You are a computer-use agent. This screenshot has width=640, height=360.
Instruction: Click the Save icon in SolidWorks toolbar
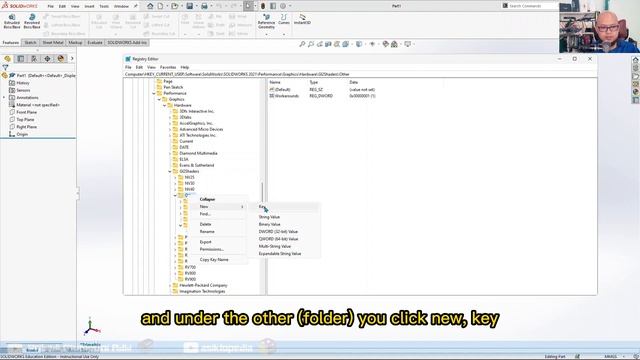190,6
